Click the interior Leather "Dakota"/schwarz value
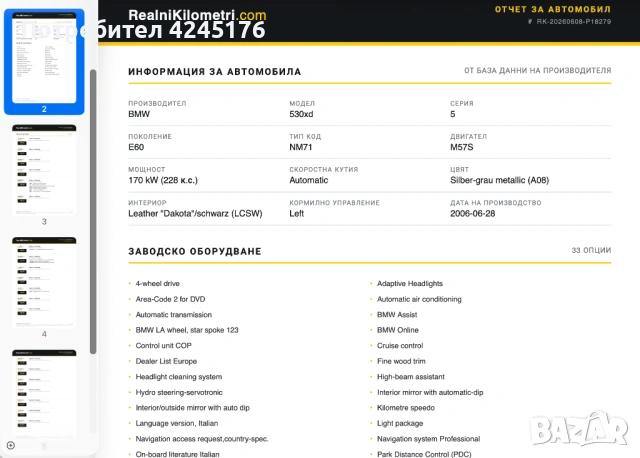This screenshot has height=458, width=640. point(195,213)
